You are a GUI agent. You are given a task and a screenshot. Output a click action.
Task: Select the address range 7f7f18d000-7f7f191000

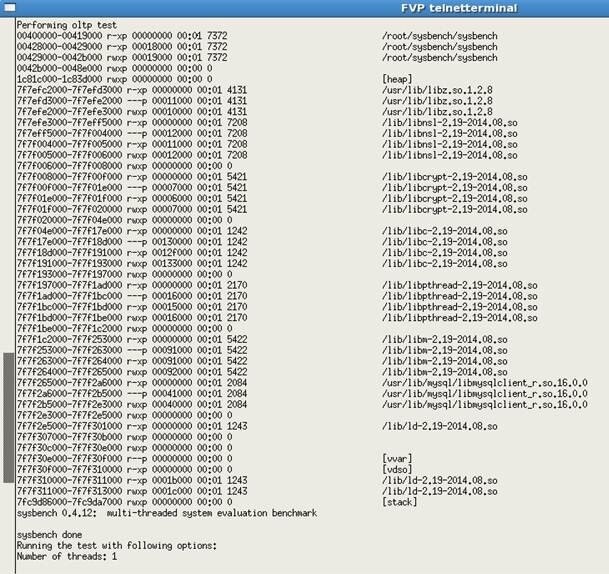pos(70,253)
